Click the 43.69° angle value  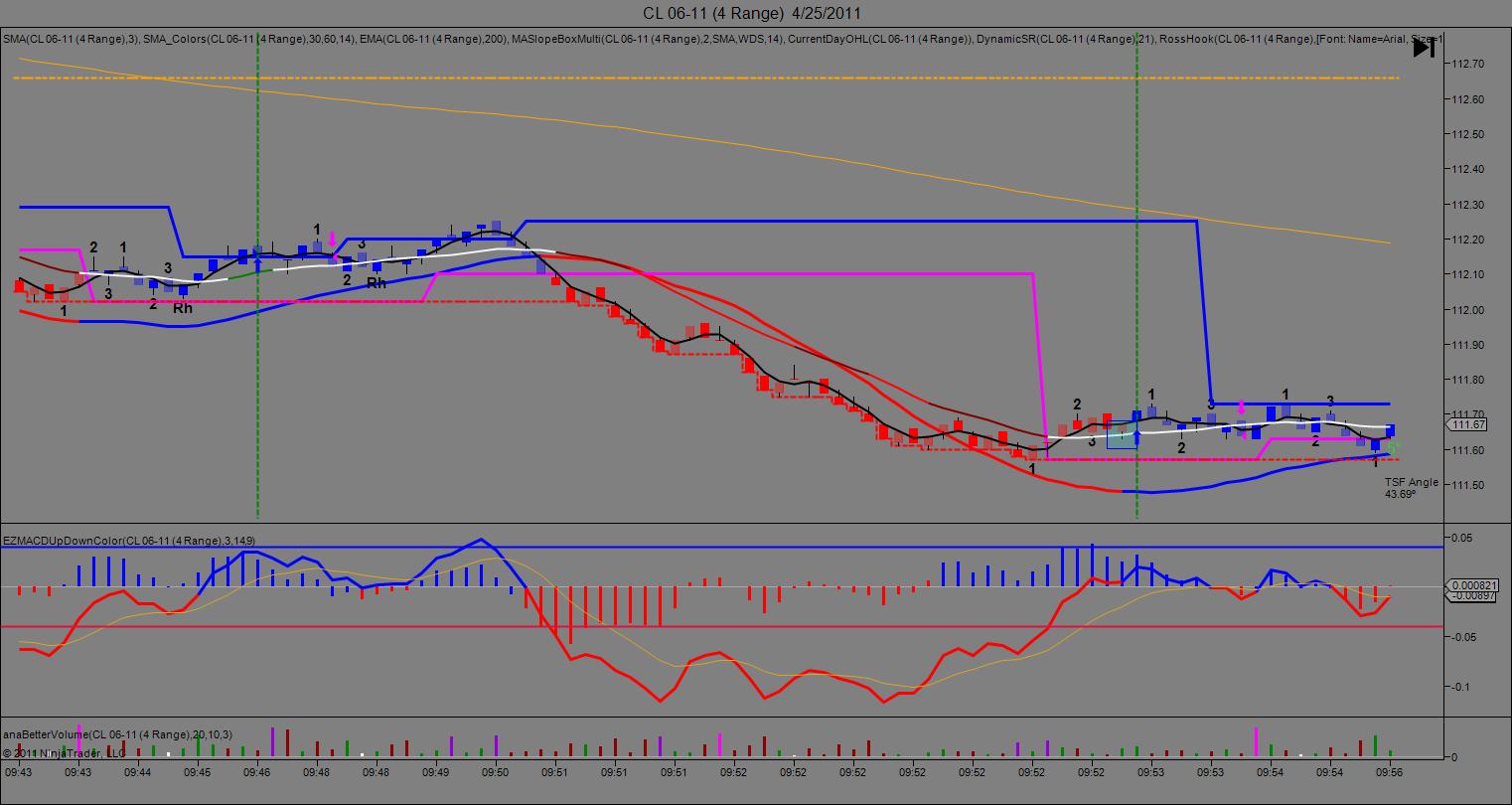pos(1401,493)
